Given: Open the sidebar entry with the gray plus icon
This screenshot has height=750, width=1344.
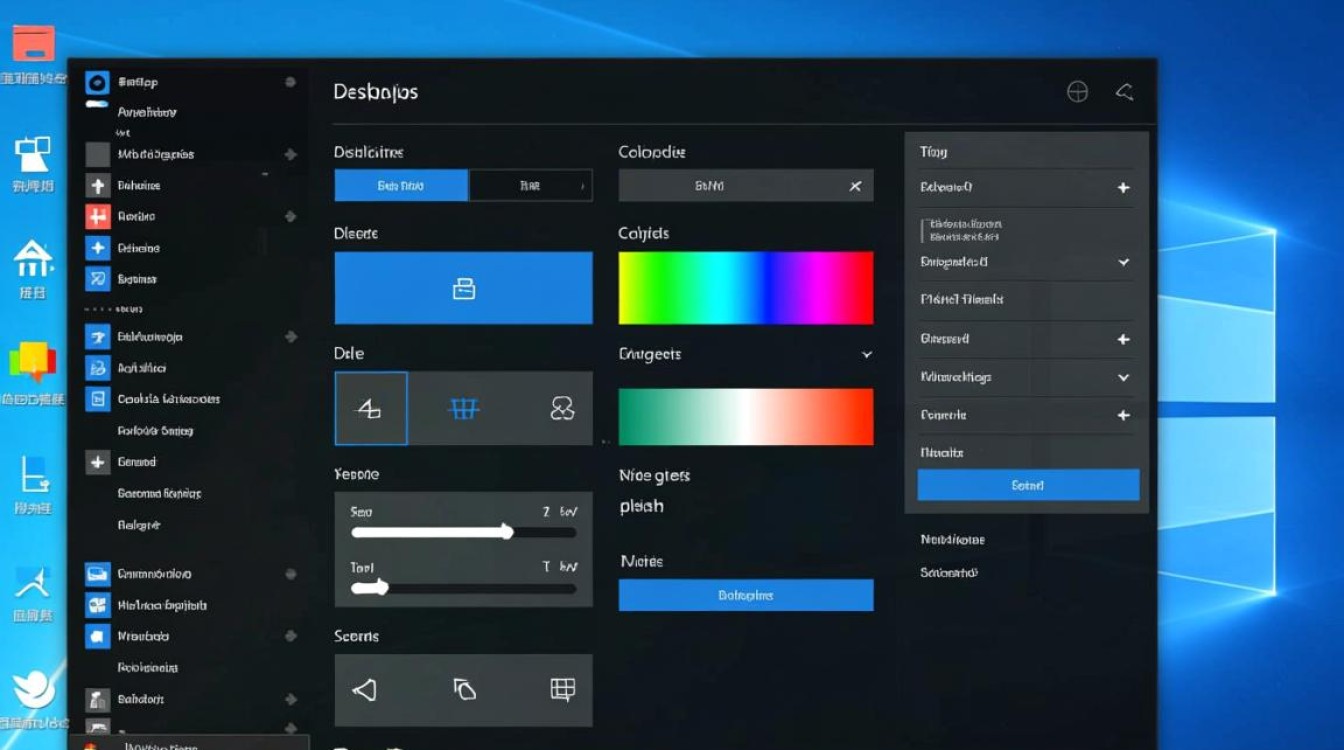Looking at the screenshot, I should 97,186.
